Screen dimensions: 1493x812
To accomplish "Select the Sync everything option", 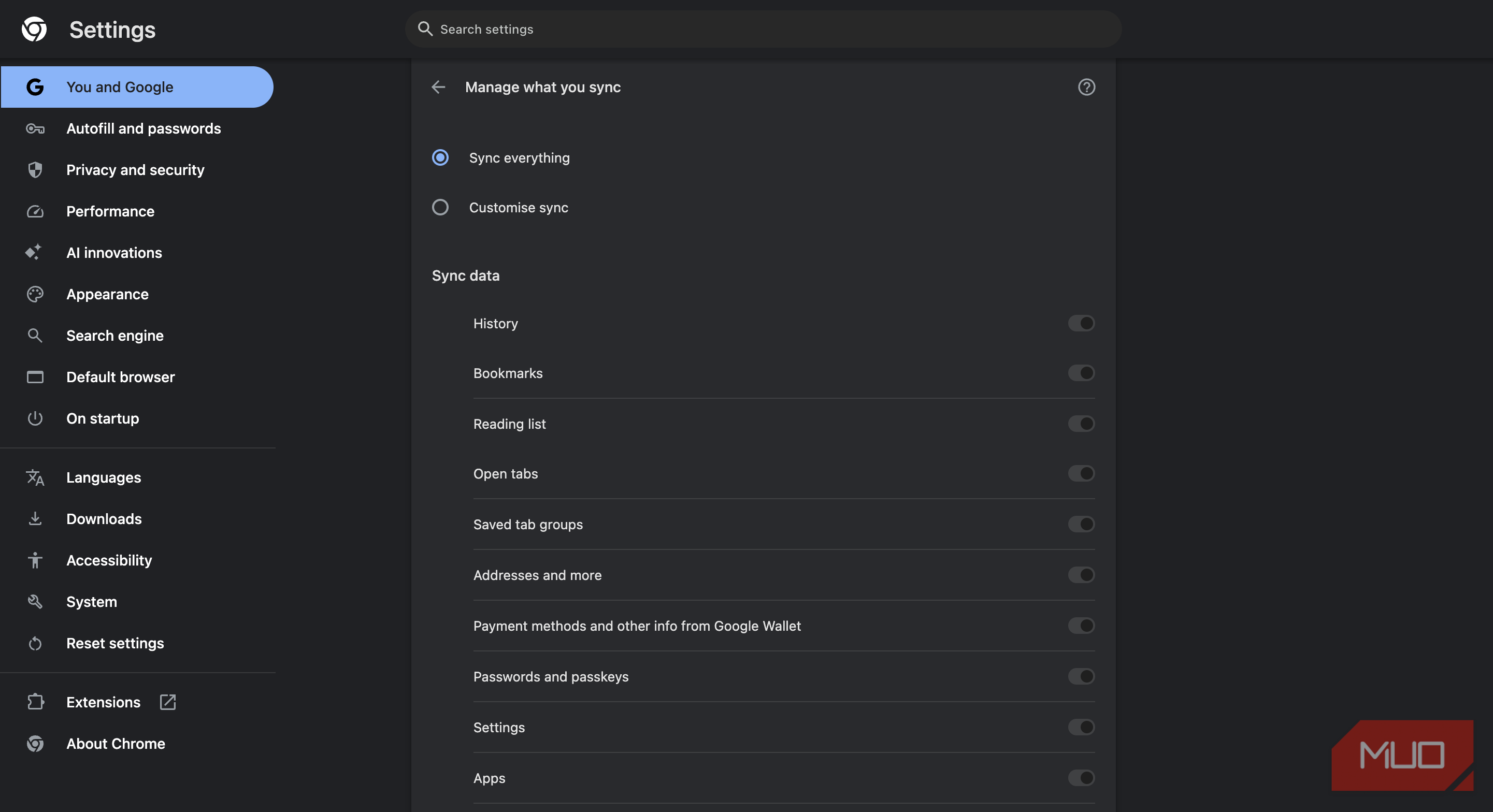I will [440, 157].
